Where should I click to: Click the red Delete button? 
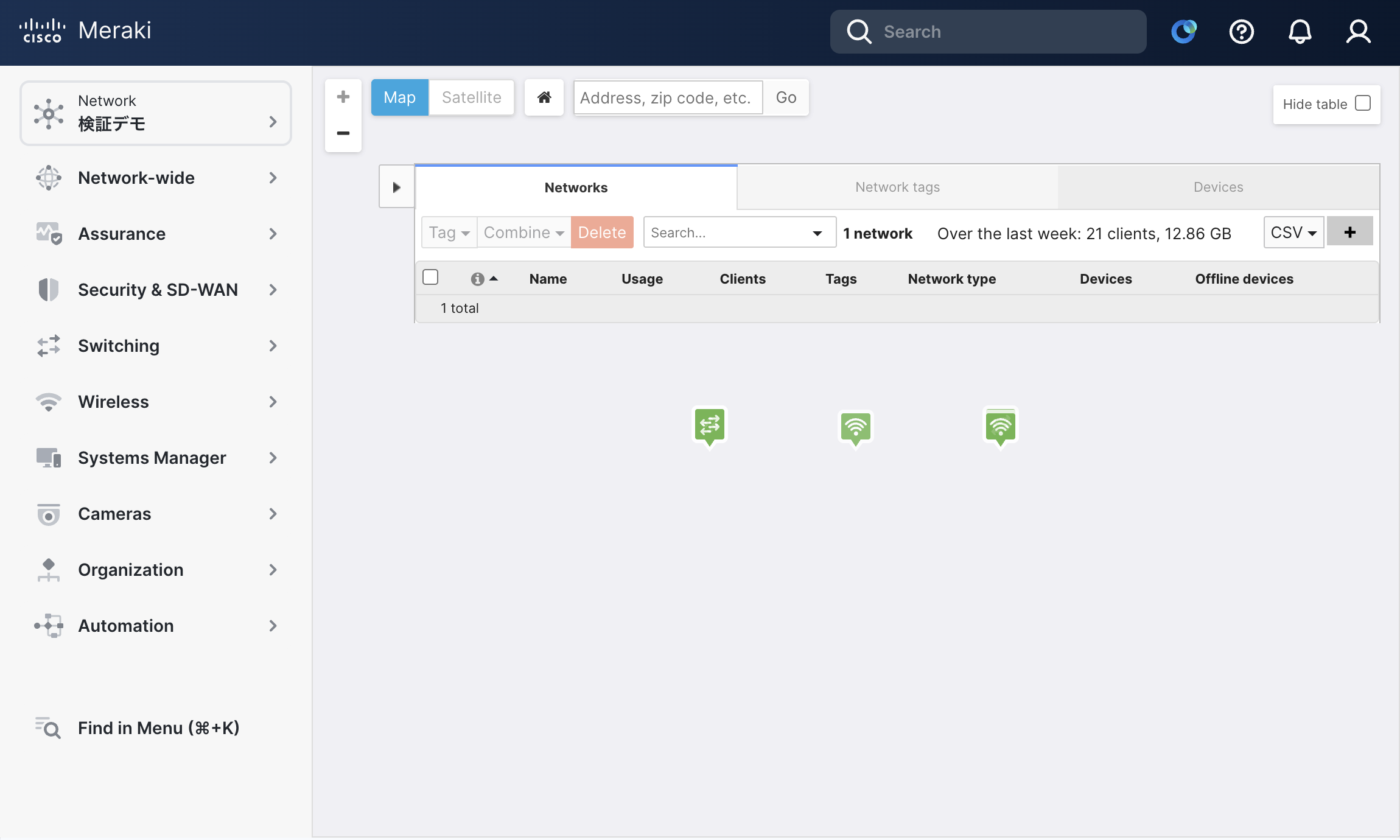click(602, 232)
